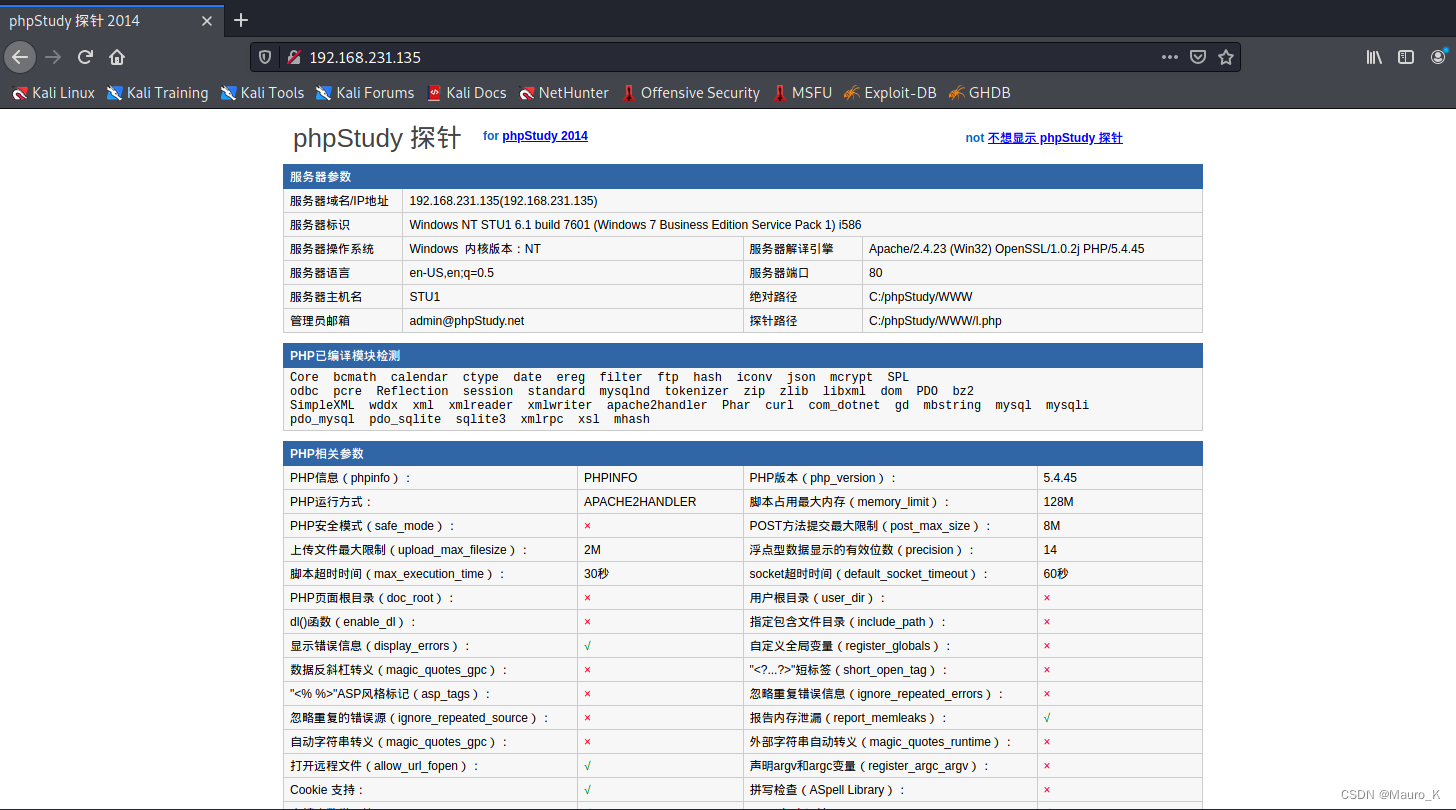This screenshot has height=810, width=1456.
Task: Open page actions three-dot menu
Action: 1170,57
